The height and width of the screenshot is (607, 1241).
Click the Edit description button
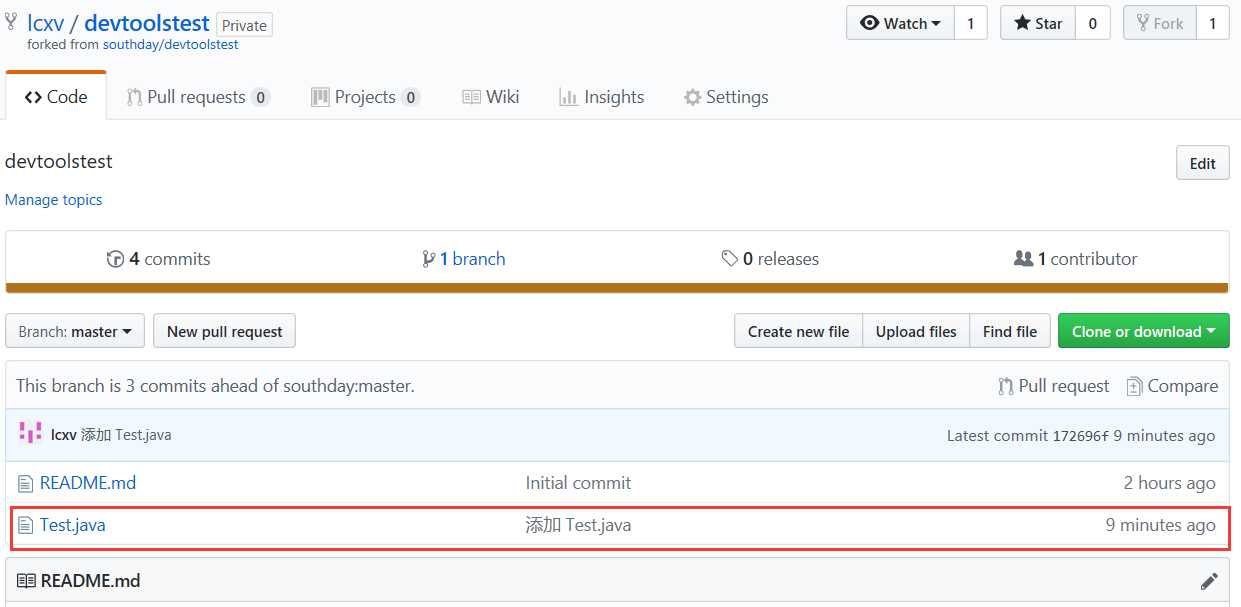[x=1202, y=164]
